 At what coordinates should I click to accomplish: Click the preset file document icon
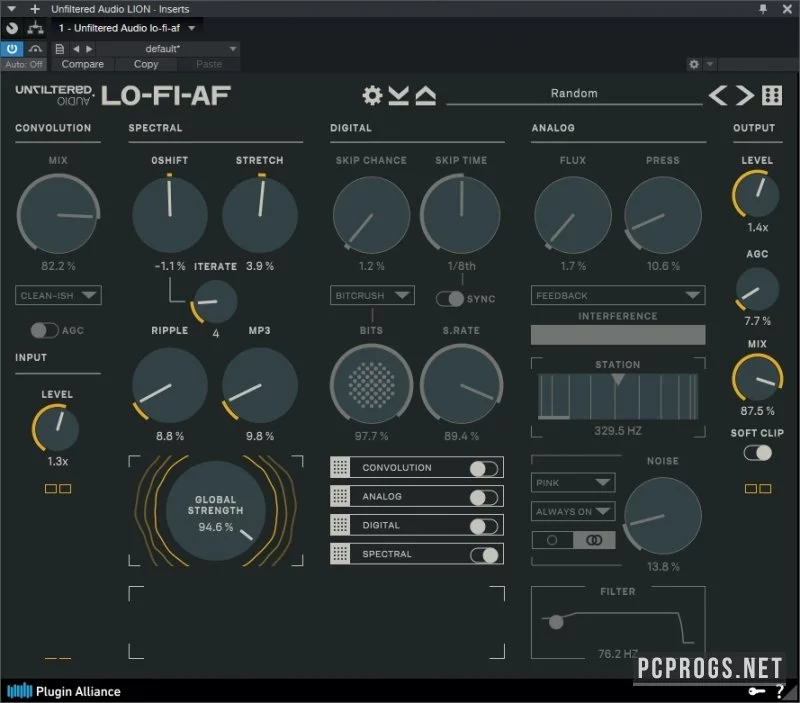click(x=60, y=49)
